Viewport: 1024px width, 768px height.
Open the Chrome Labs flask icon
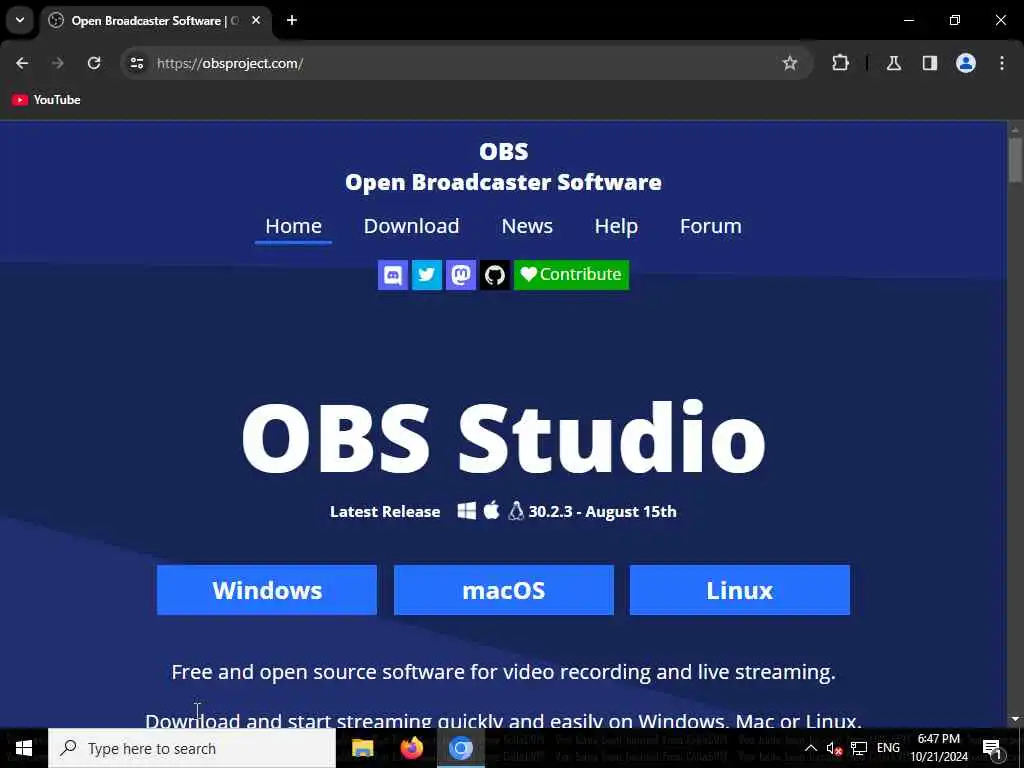click(894, 63)
